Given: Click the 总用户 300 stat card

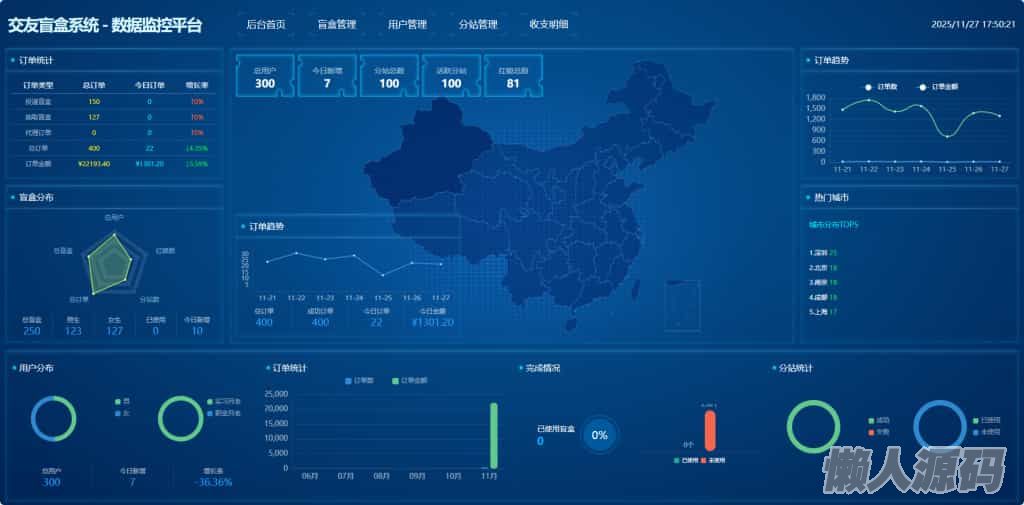Looking at the screenshot, I should [x=264, y=76].
